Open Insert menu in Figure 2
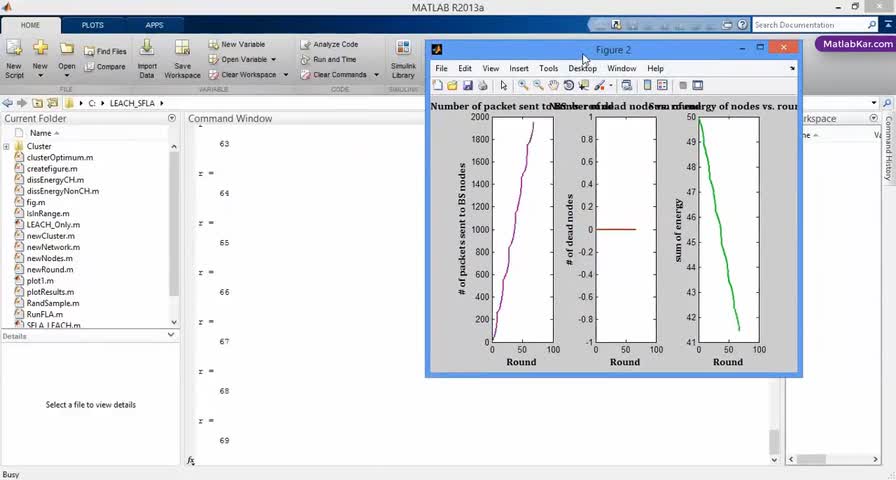This screenshot has height=480, width=896. pyautogui.click(x=519, y=69)
